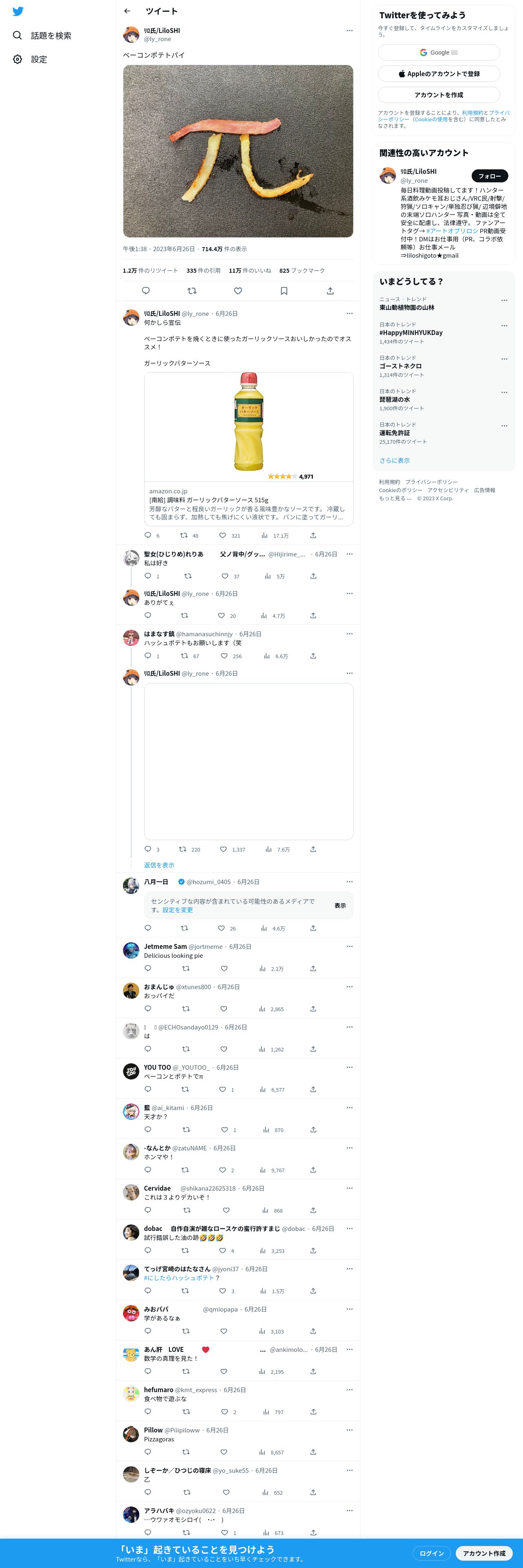Open more menu for 琵琶湖の水 trend
The height and width of the screenshot is (1568, 523).
pyautogui.click(x=504, y=392)
